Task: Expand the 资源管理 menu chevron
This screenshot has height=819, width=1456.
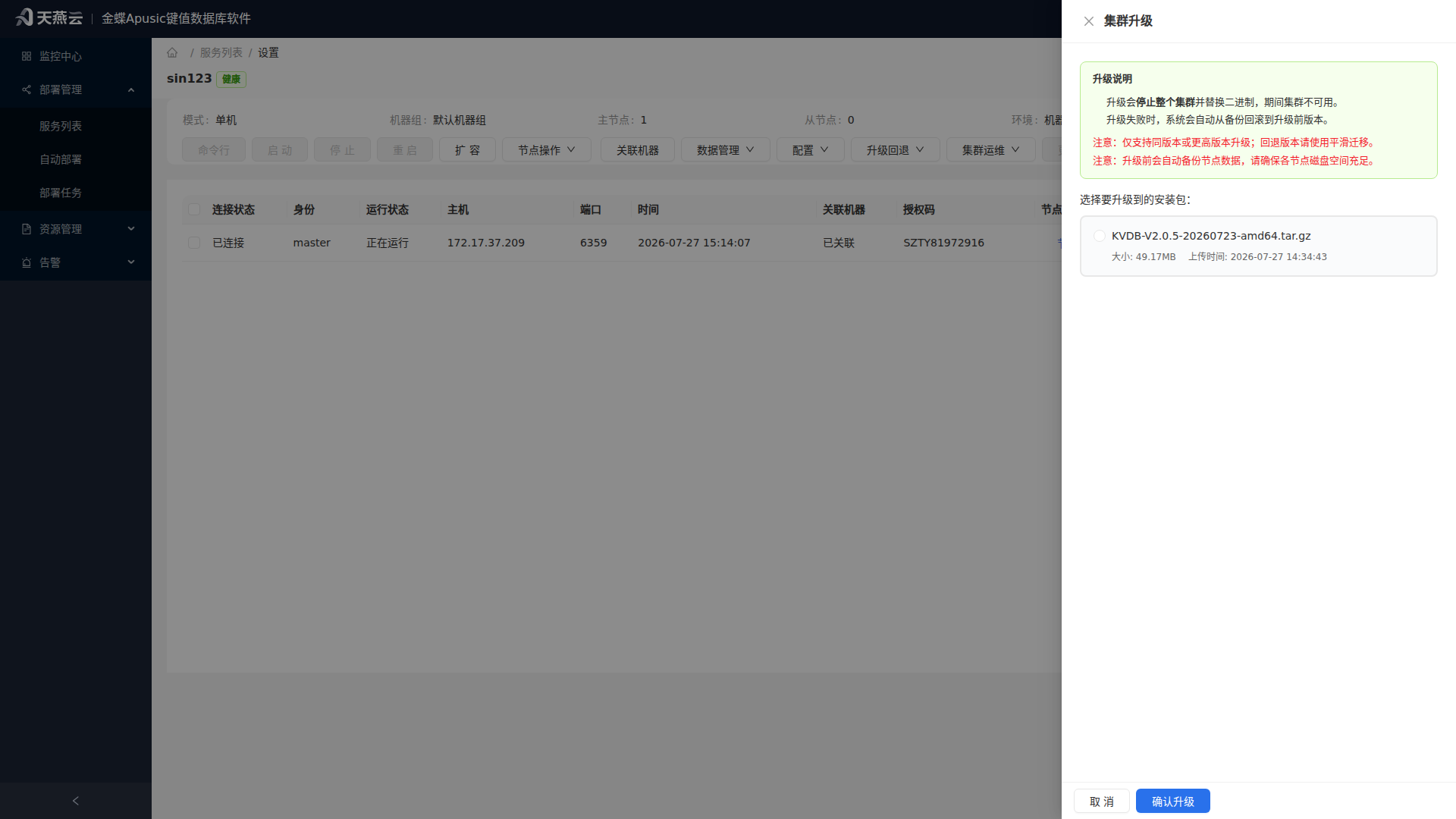Action: click(131, 228)
